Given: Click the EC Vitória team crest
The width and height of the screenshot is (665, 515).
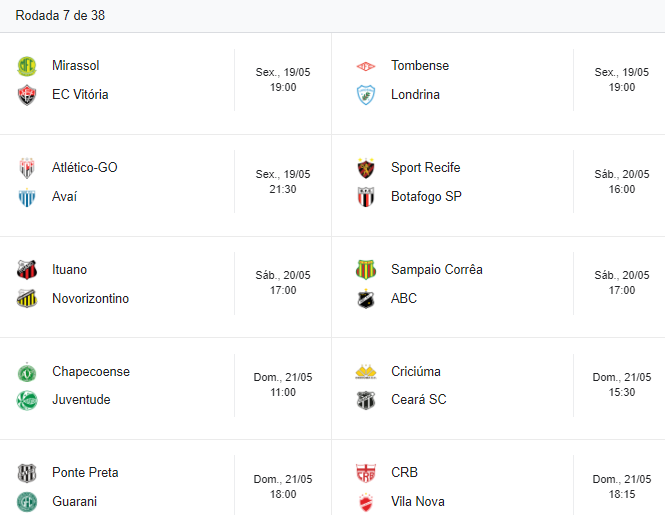Looking at the screenshot, I should click(27, 95).
